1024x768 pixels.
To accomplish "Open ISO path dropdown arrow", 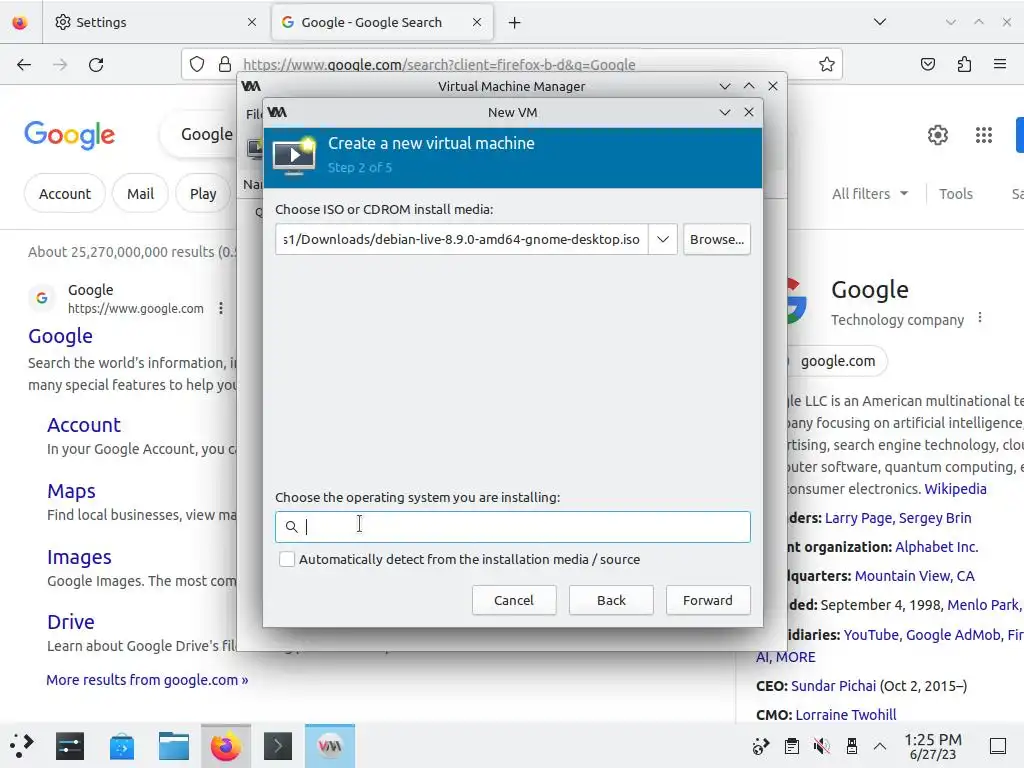I will (663, 240).
